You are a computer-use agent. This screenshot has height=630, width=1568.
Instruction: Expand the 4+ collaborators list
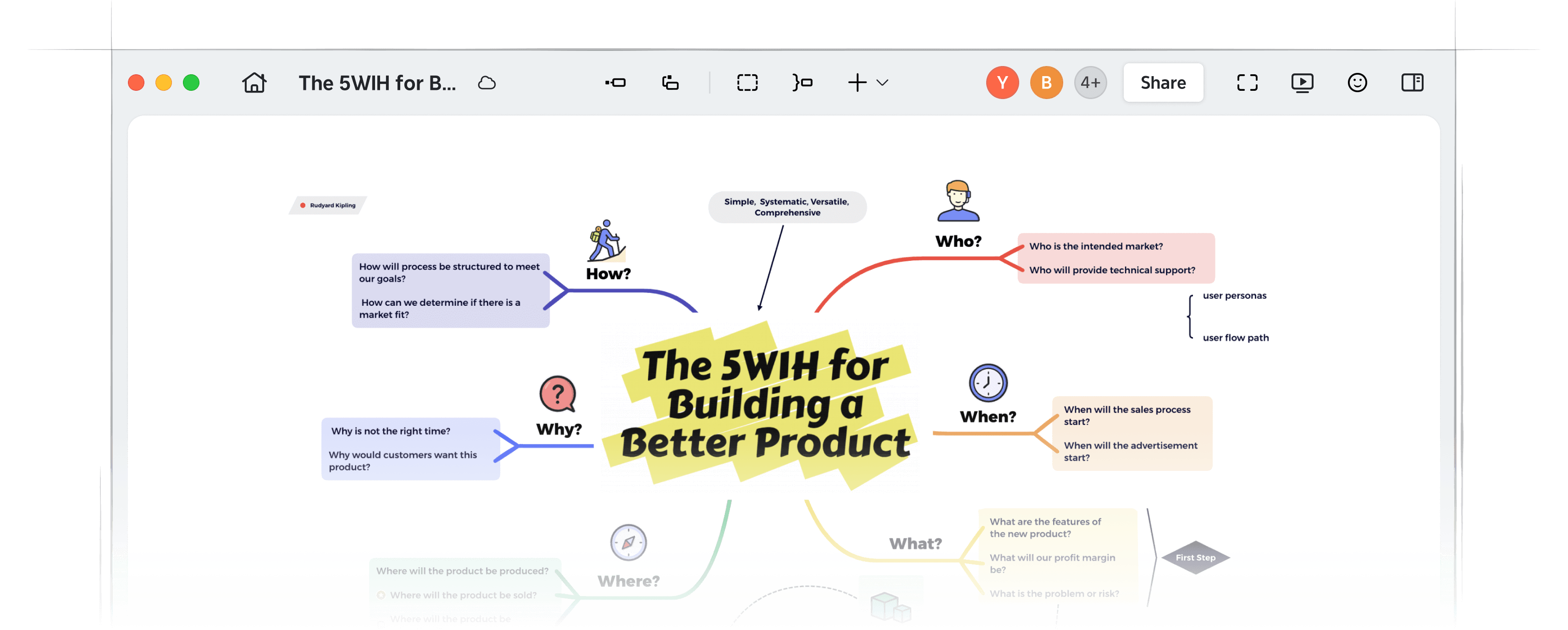1089,82
